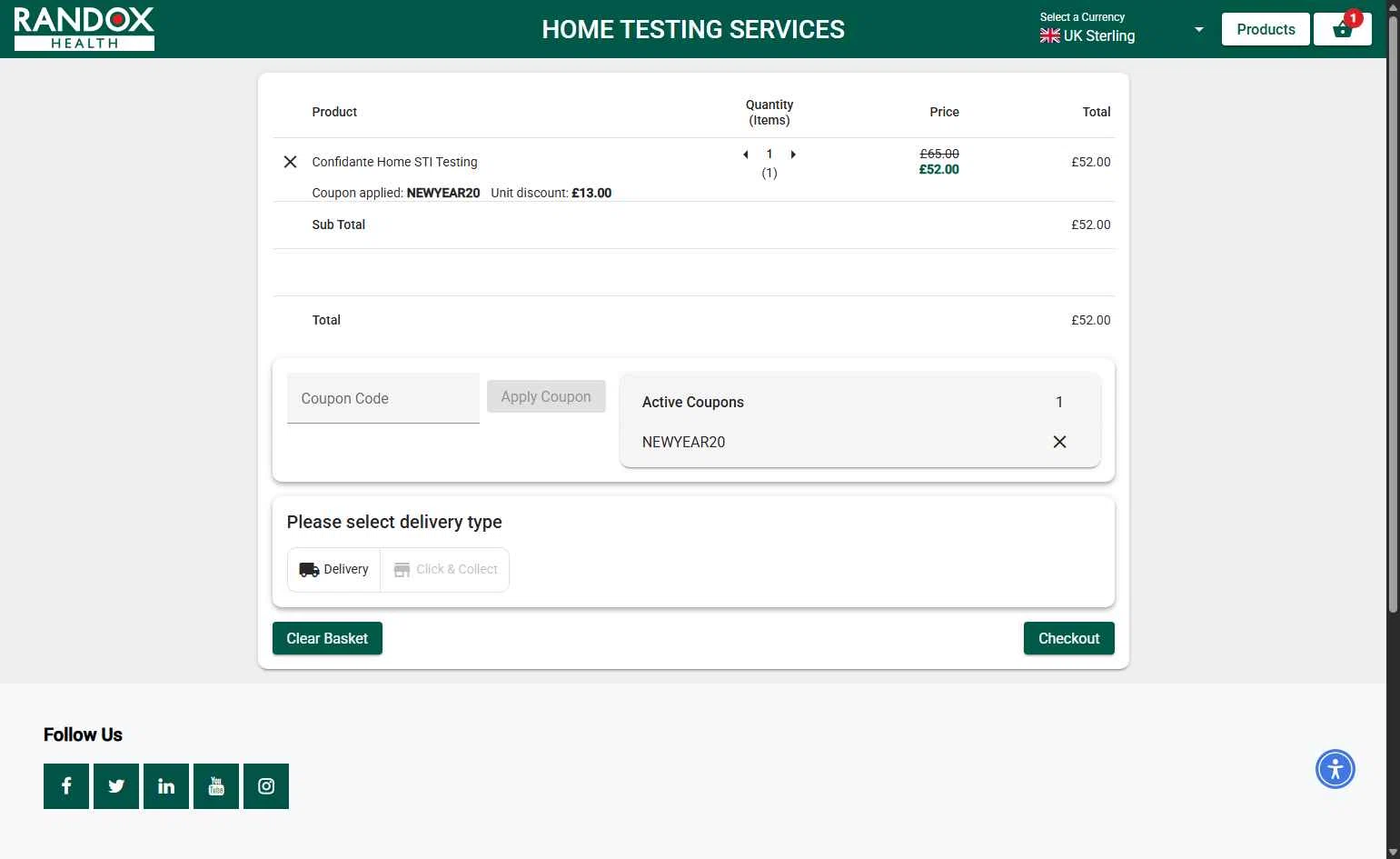
Task: Increase quantity with the right arrow
Action: click(793, 155)
